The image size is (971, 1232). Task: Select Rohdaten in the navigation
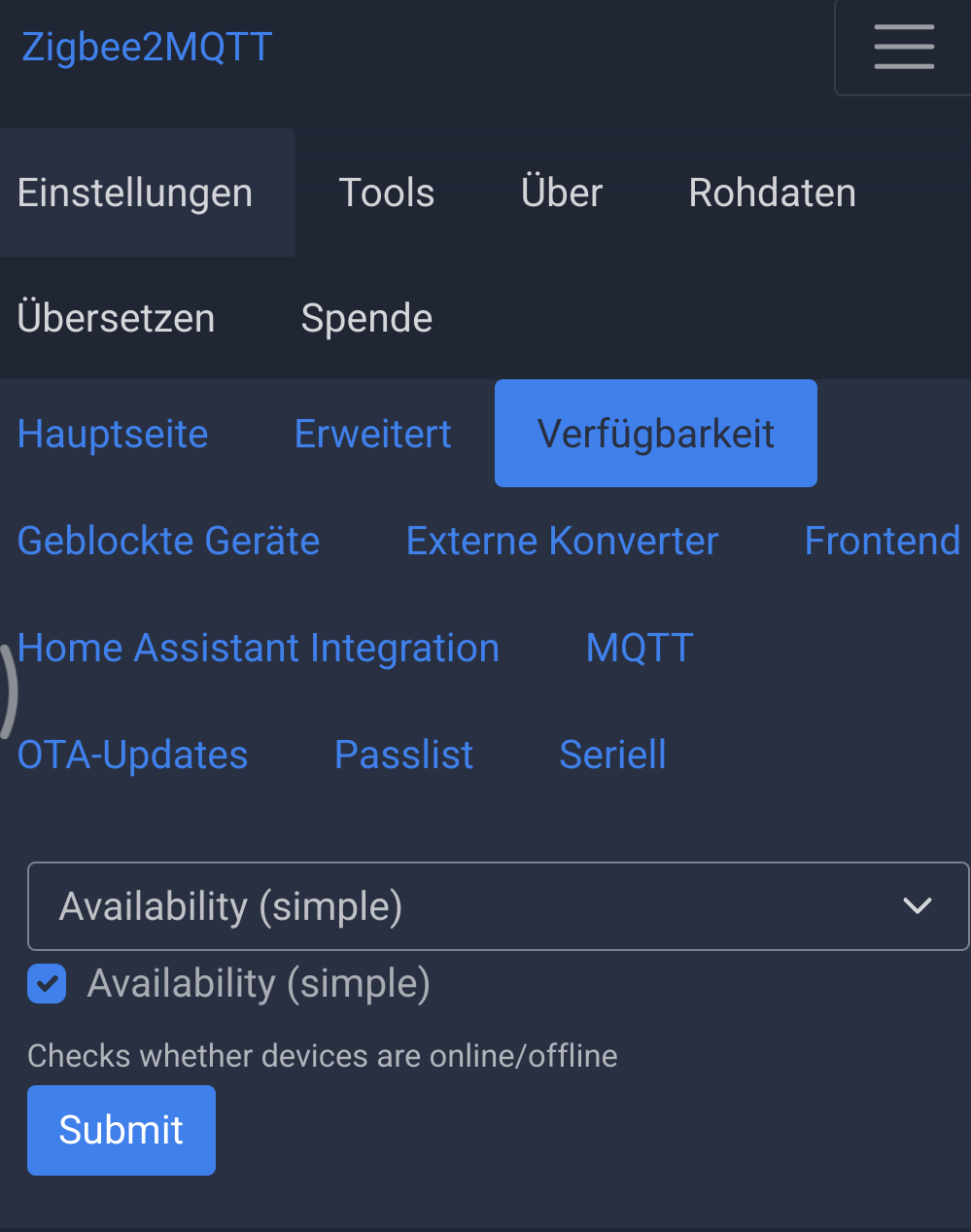[772, 193]
